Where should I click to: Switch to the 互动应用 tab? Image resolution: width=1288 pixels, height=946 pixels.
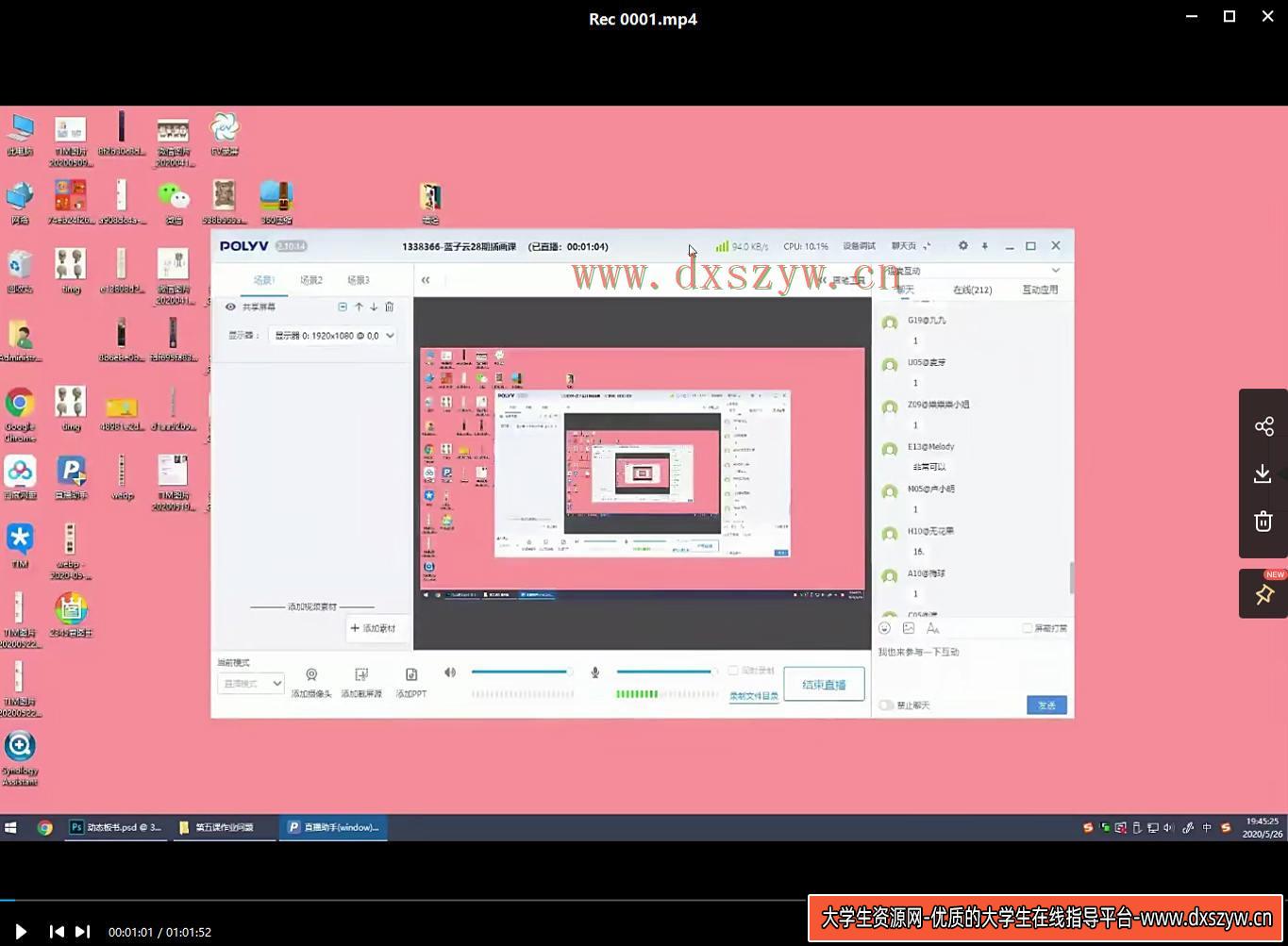tap(1041, 290)
